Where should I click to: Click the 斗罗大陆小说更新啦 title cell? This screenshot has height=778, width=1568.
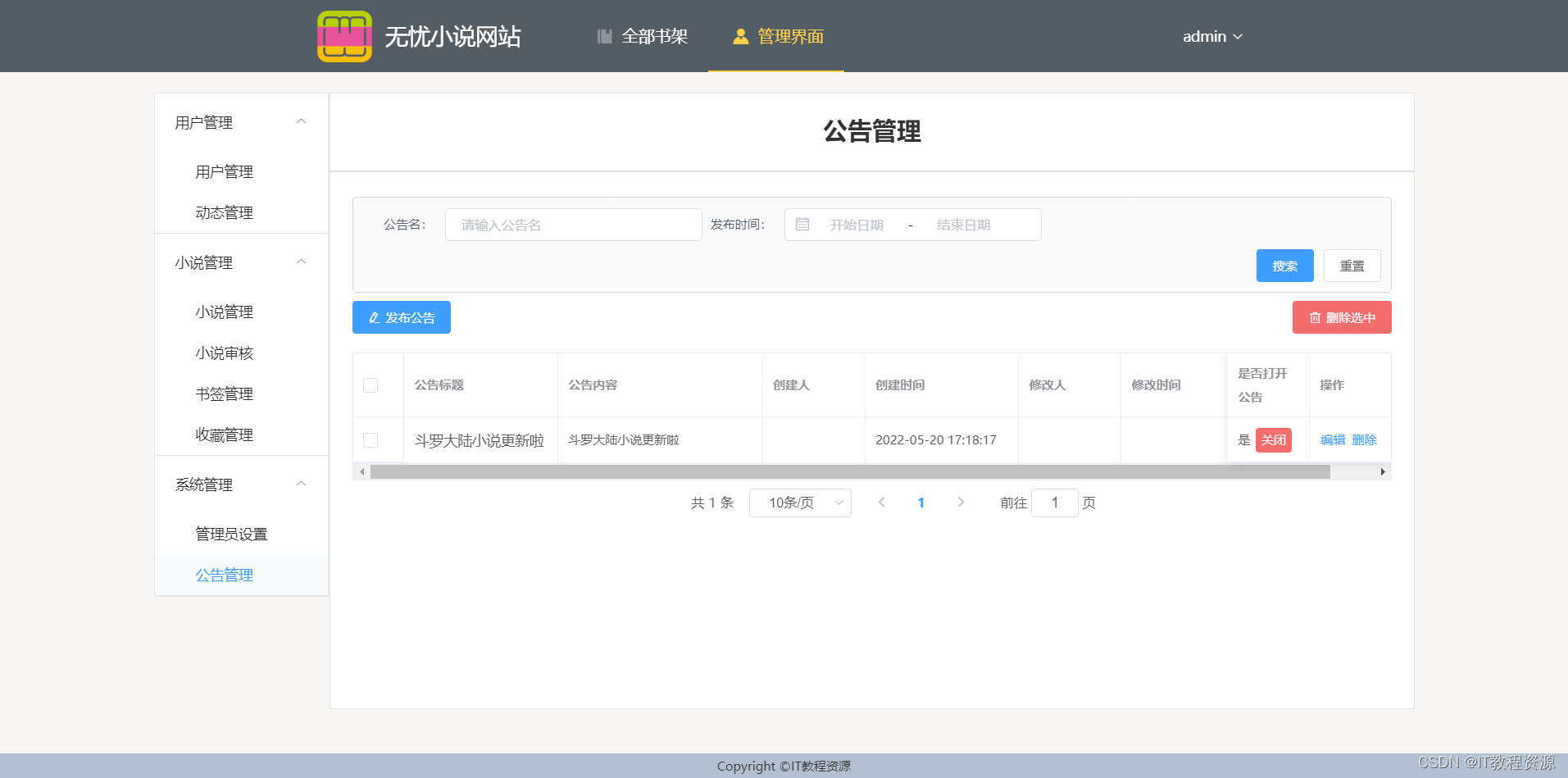click(x=479, y=440)
